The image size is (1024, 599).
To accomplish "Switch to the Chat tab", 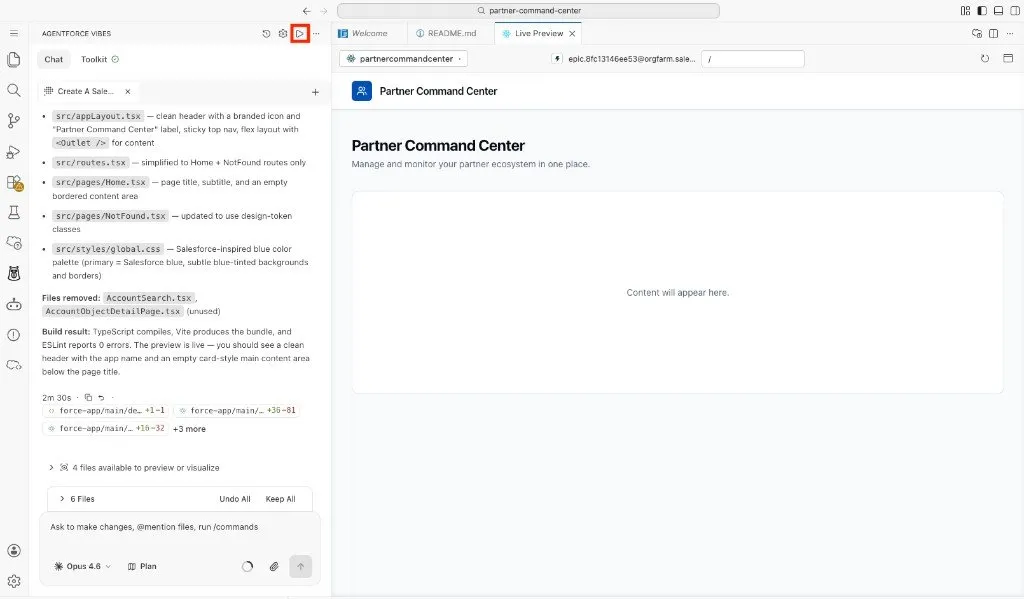I will click(54, 59).
